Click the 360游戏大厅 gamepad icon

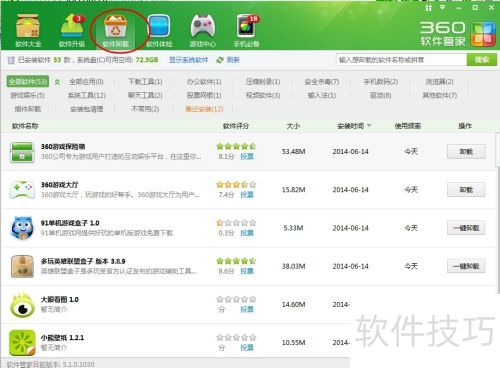click(22, 190)
